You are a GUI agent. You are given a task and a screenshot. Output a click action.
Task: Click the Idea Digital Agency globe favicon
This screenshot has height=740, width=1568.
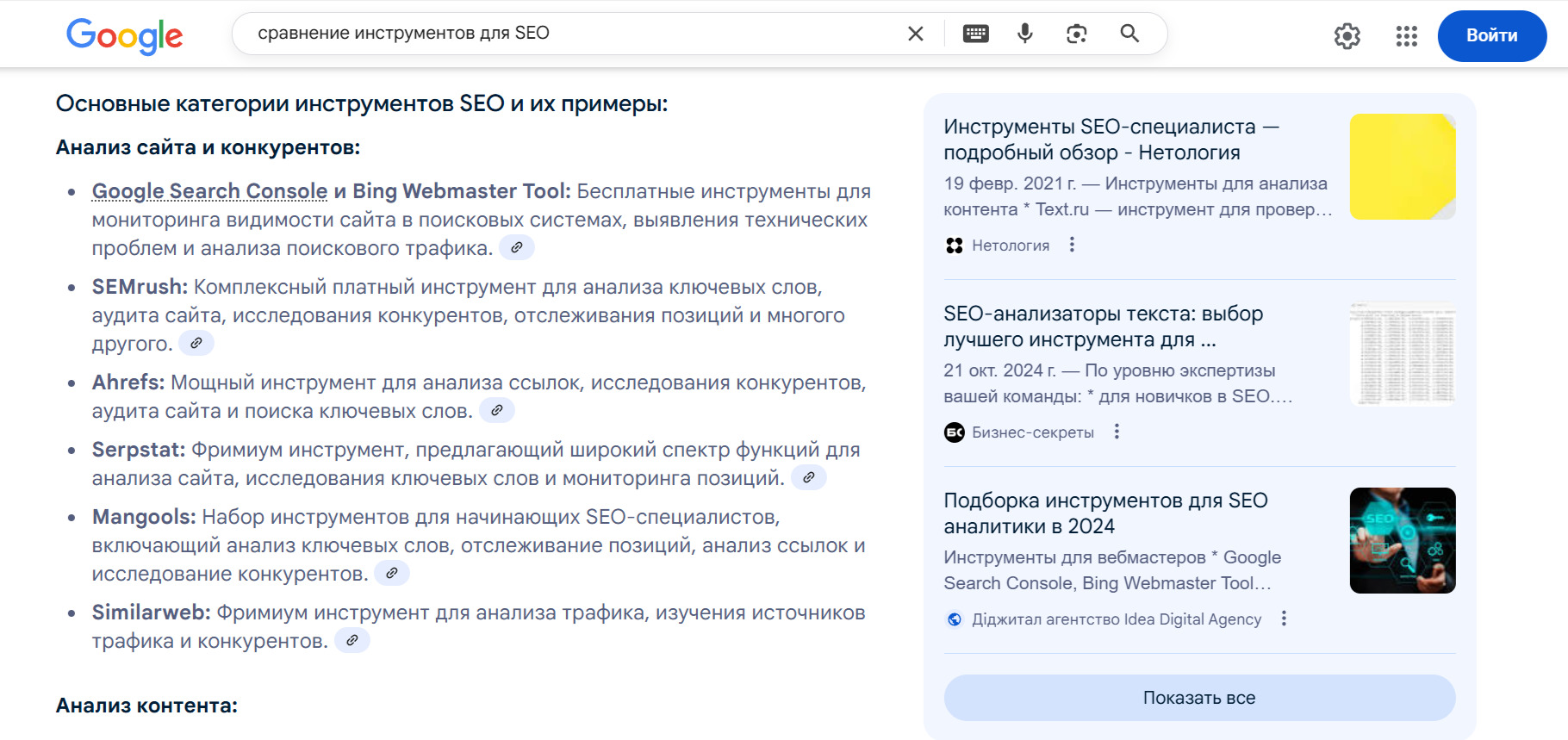954,619
